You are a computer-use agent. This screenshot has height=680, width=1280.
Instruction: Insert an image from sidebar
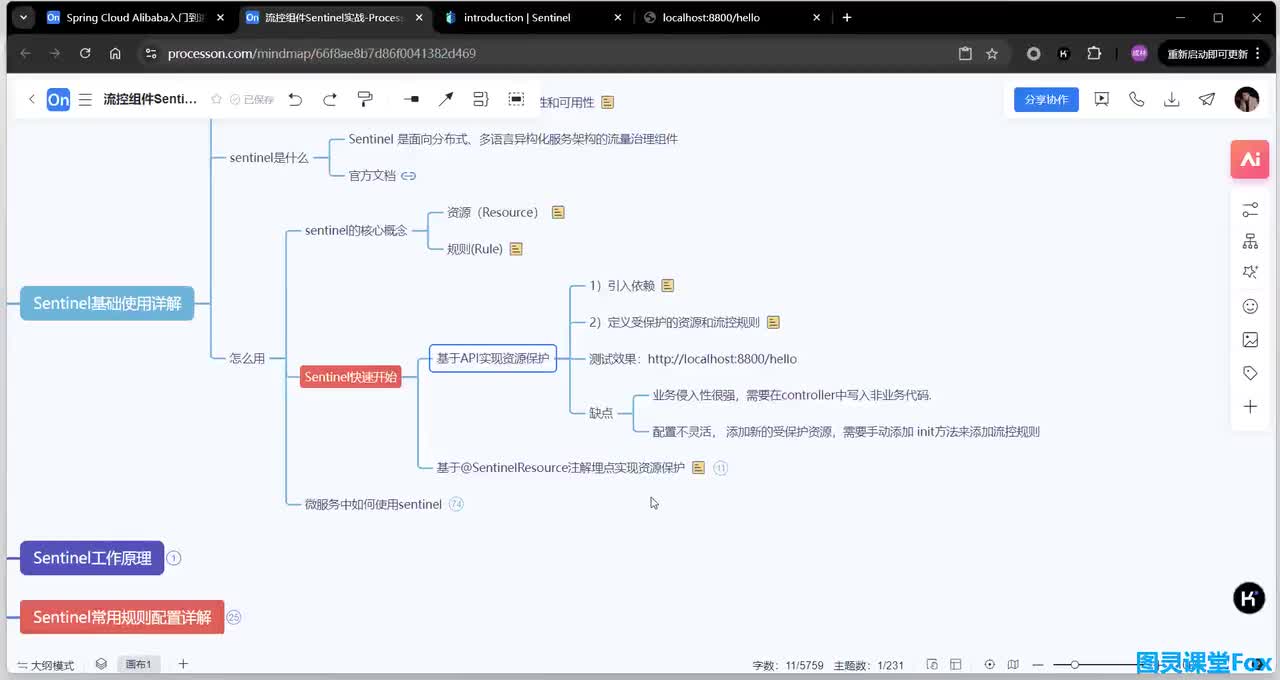point(1250,340)
